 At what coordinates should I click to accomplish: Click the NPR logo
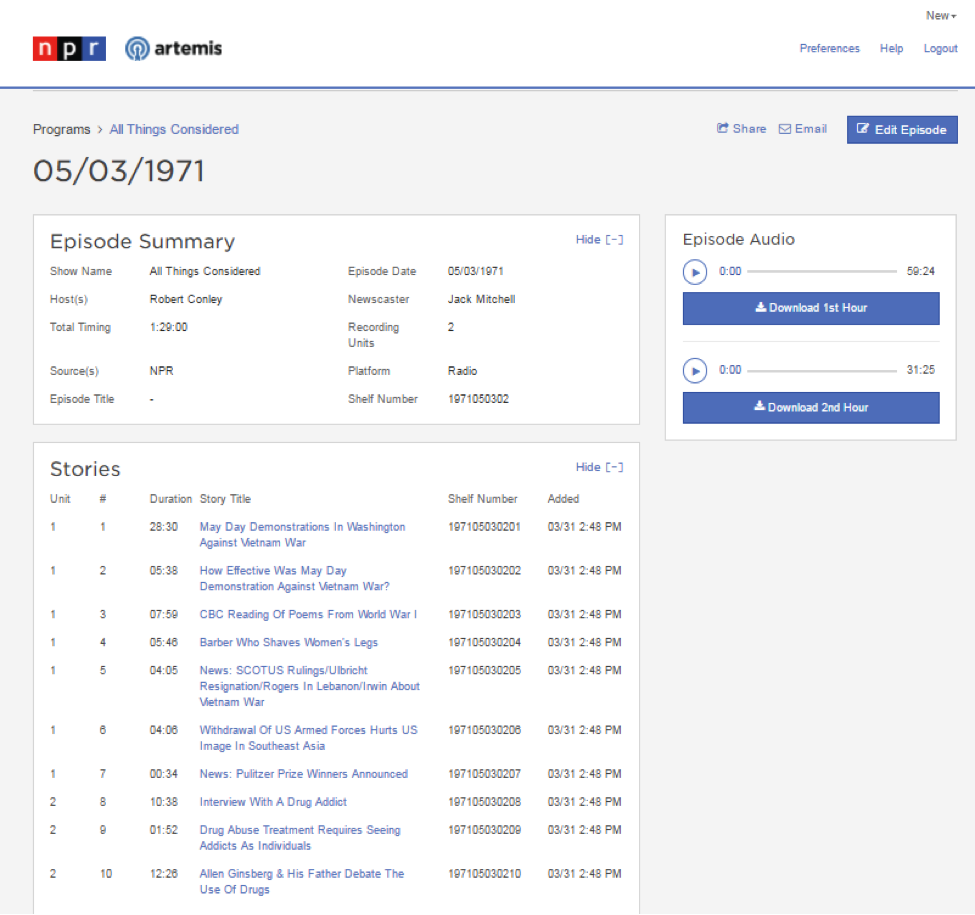point(69,48)
